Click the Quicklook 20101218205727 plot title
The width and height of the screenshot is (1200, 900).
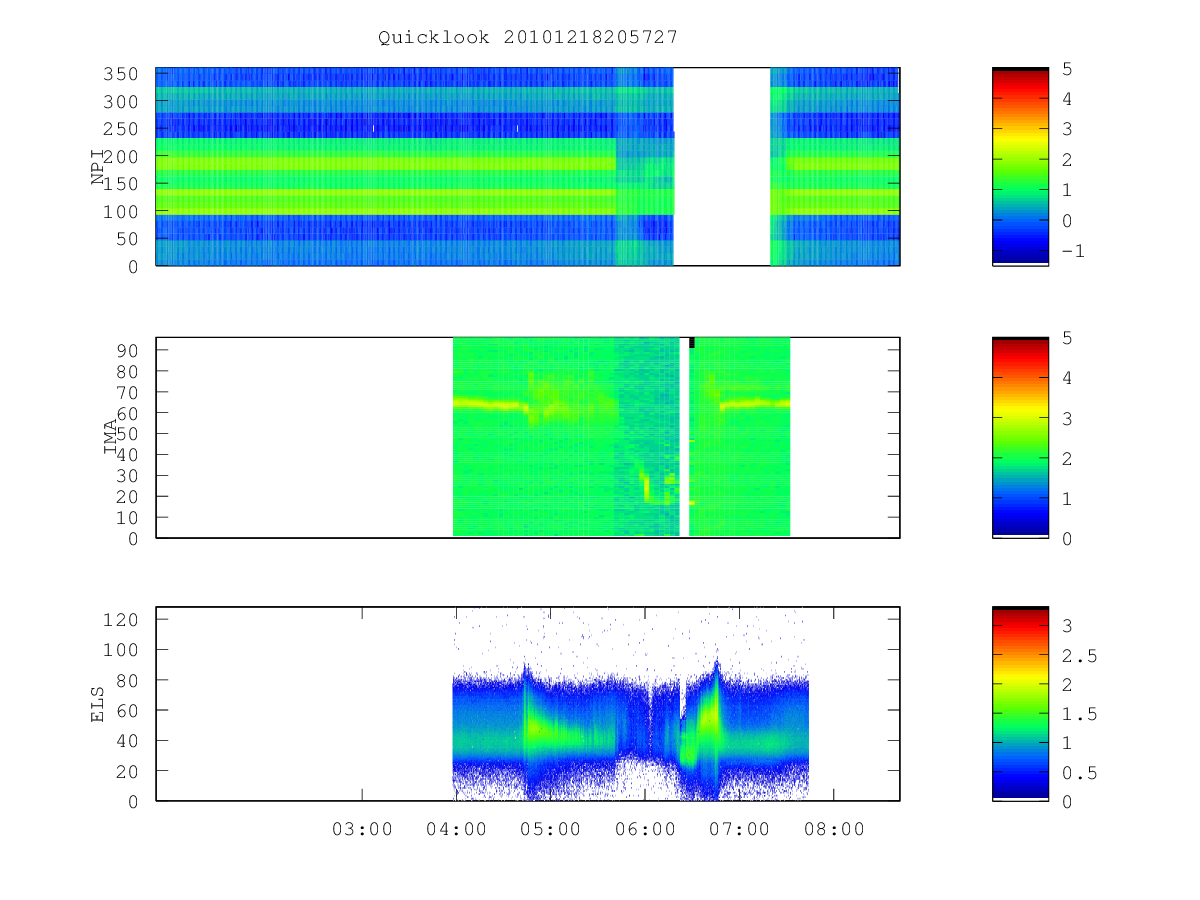tap(528, 37)
